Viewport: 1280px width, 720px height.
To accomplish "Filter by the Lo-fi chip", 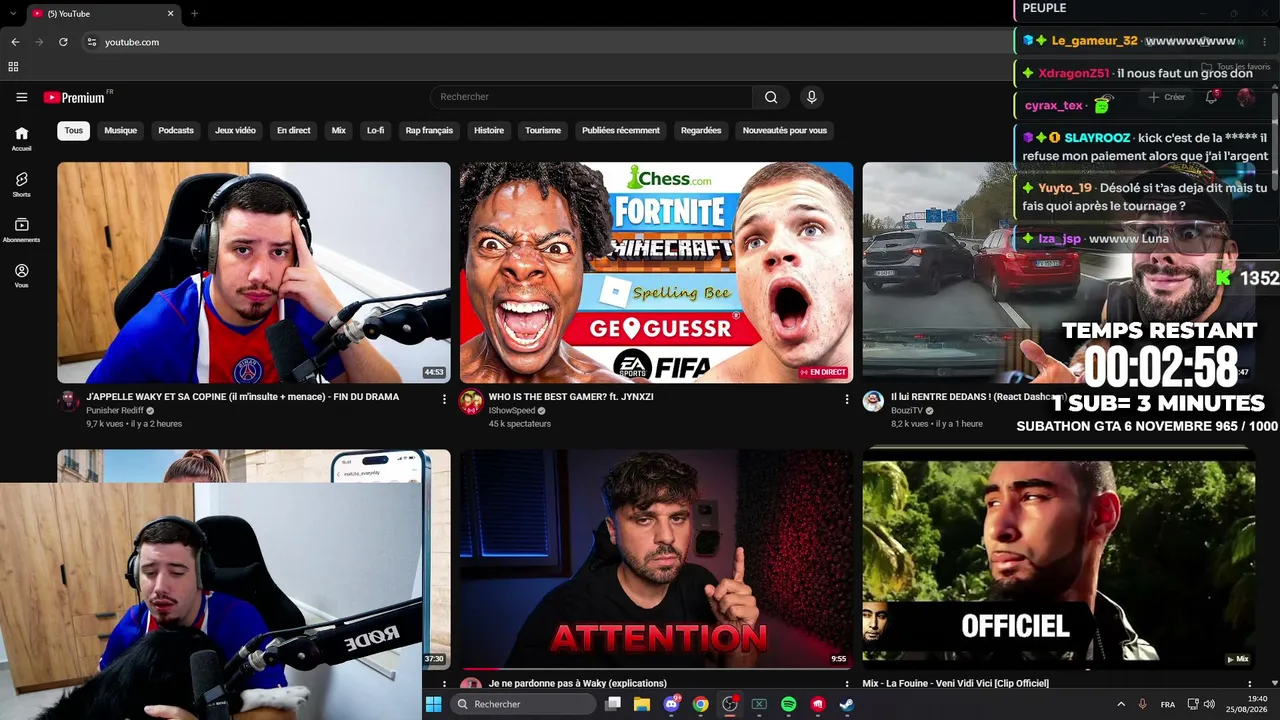I will (375, 130).
